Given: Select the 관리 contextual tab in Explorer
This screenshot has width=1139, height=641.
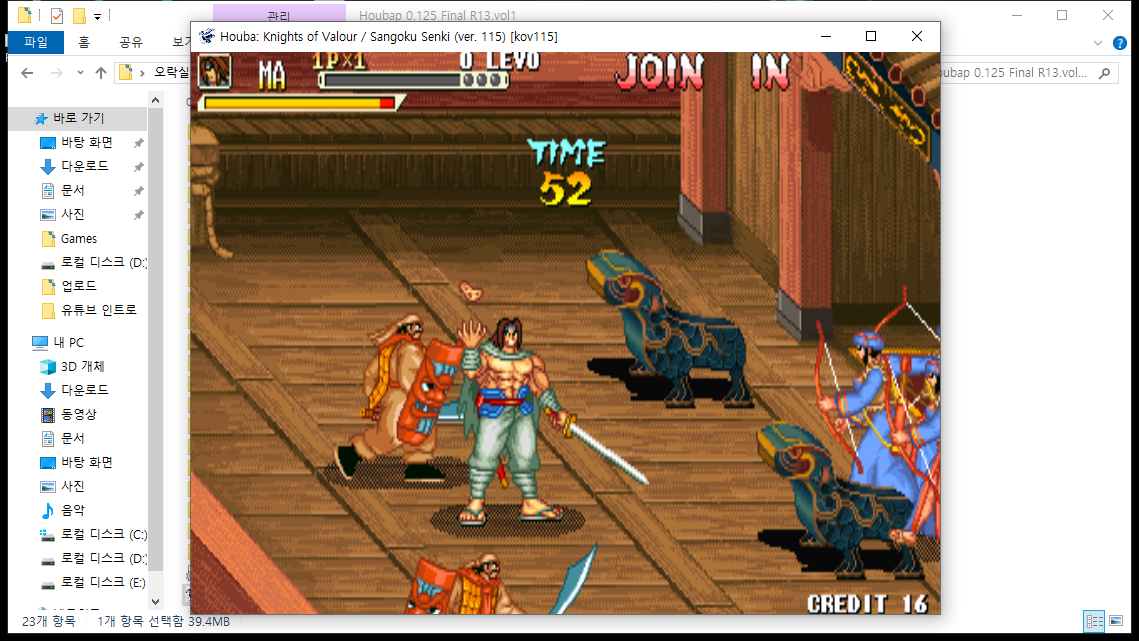Looking at the screenshot, I should click(x=279, y=15).
